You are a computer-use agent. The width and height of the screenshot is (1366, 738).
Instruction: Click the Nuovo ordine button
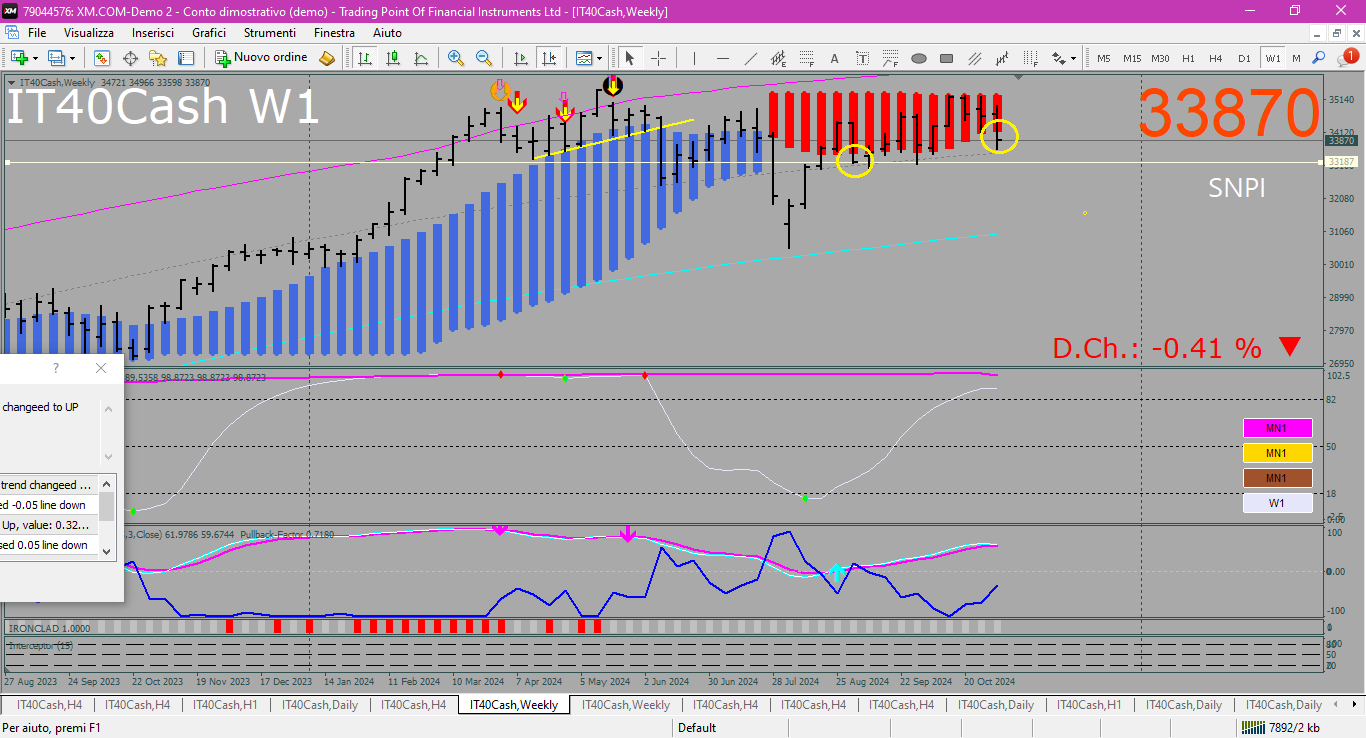click(261, 58)
